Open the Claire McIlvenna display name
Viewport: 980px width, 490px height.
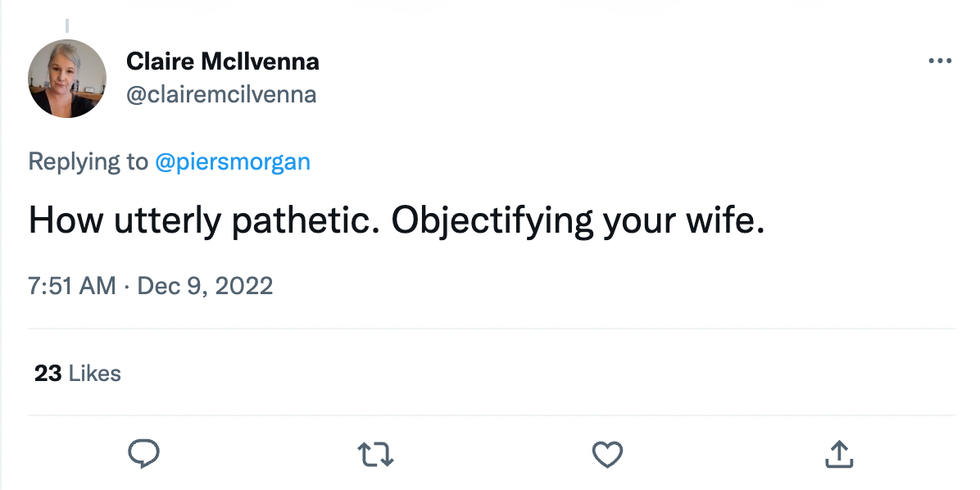click(222, 62)
